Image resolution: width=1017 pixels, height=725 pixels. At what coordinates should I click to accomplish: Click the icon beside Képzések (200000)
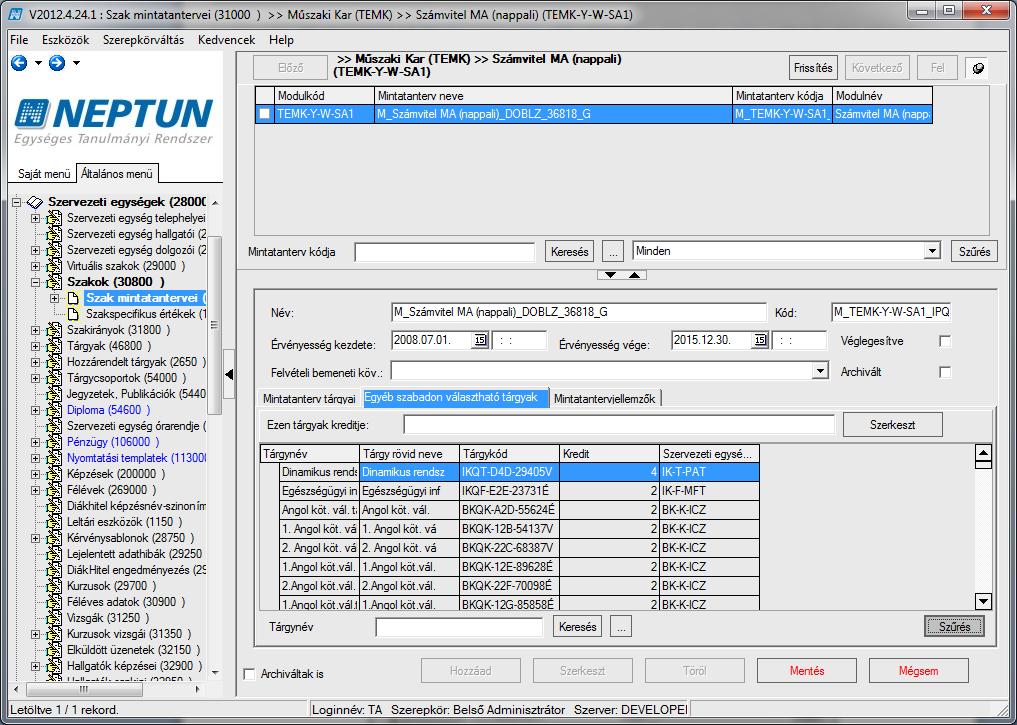(x=54, y=474)
